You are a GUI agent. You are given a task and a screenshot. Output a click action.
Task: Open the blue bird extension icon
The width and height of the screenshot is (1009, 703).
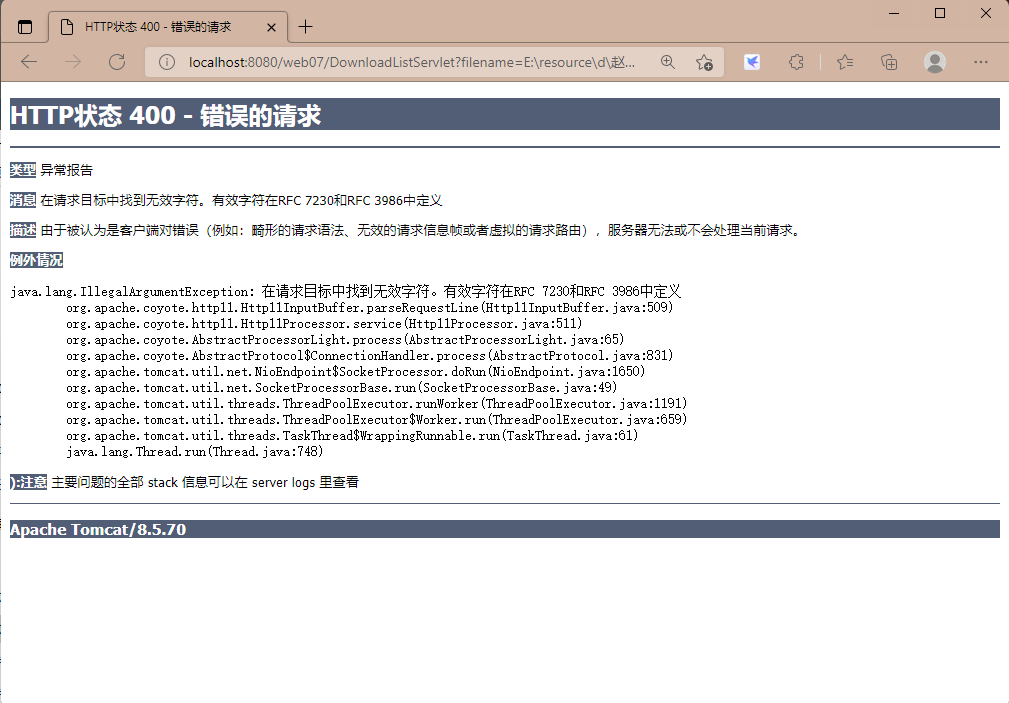point(752,62)
